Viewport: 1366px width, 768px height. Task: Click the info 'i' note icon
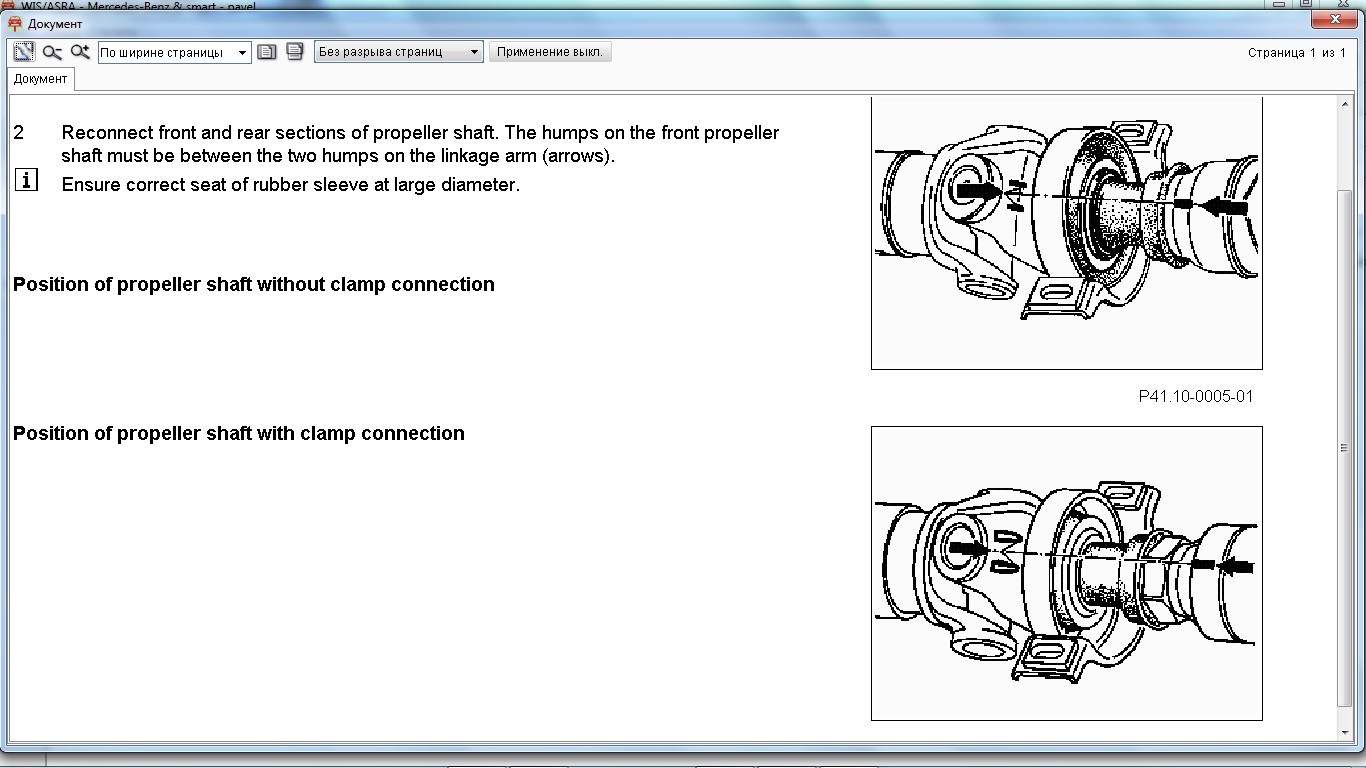26,180
